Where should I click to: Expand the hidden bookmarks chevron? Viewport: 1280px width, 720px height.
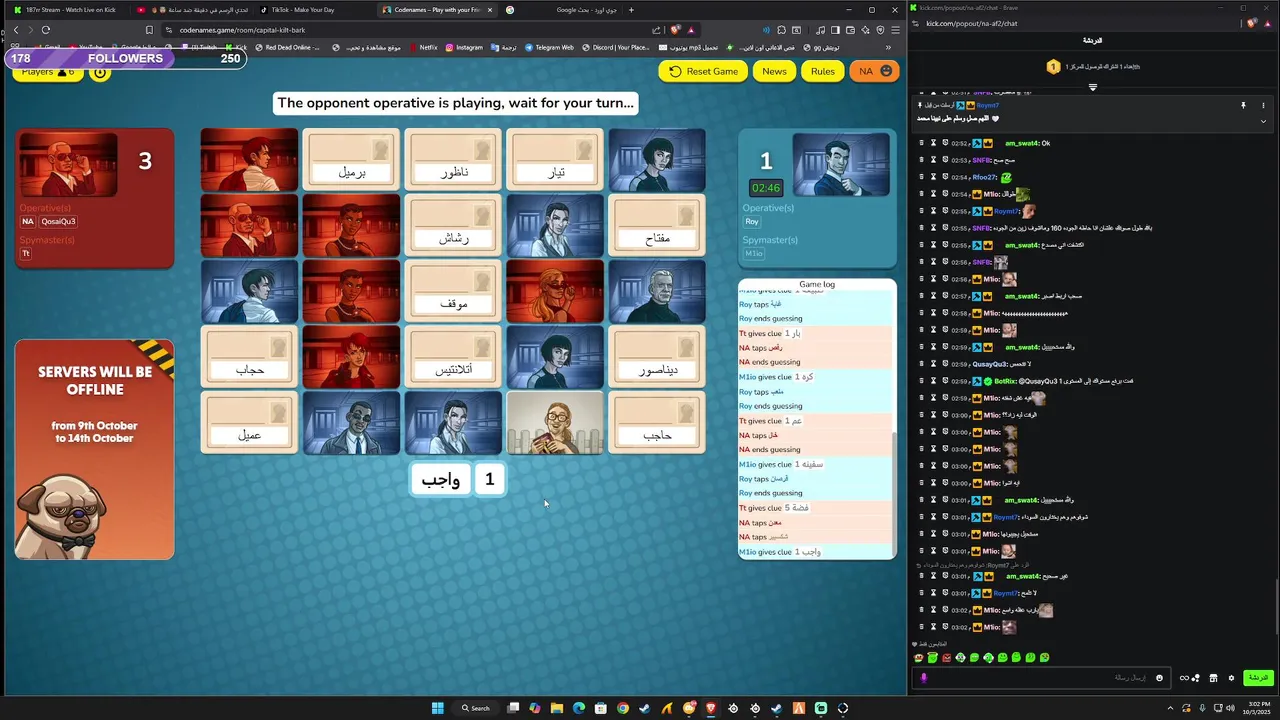coord(888,47)
